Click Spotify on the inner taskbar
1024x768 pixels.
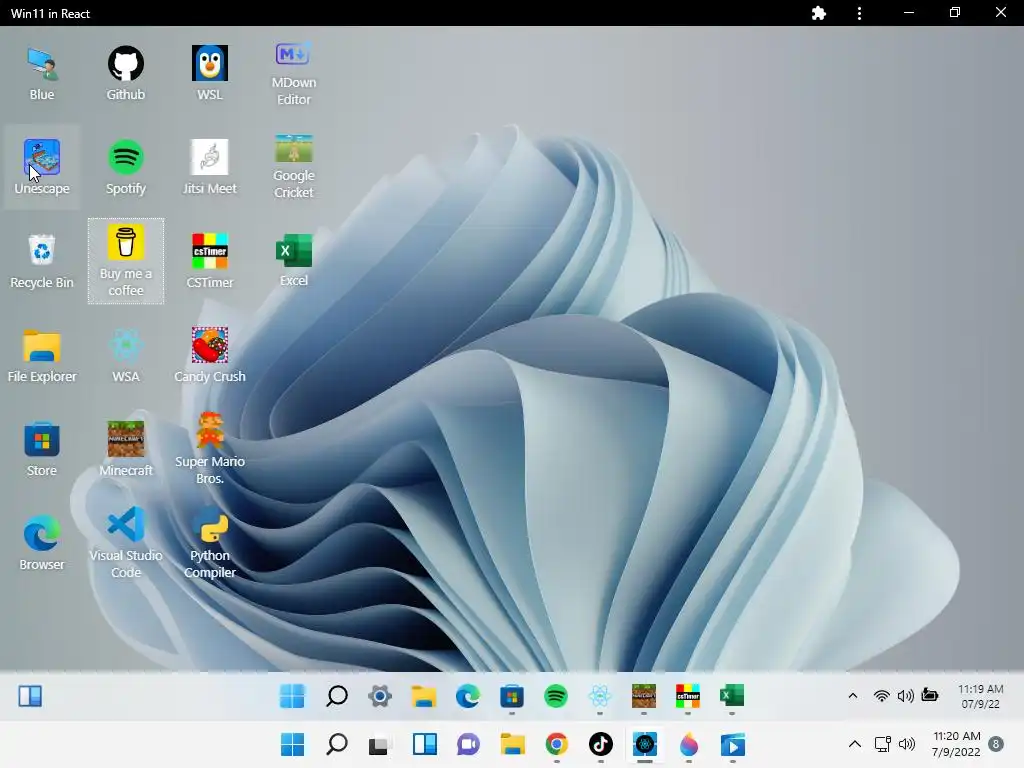[x=556, y=696]
